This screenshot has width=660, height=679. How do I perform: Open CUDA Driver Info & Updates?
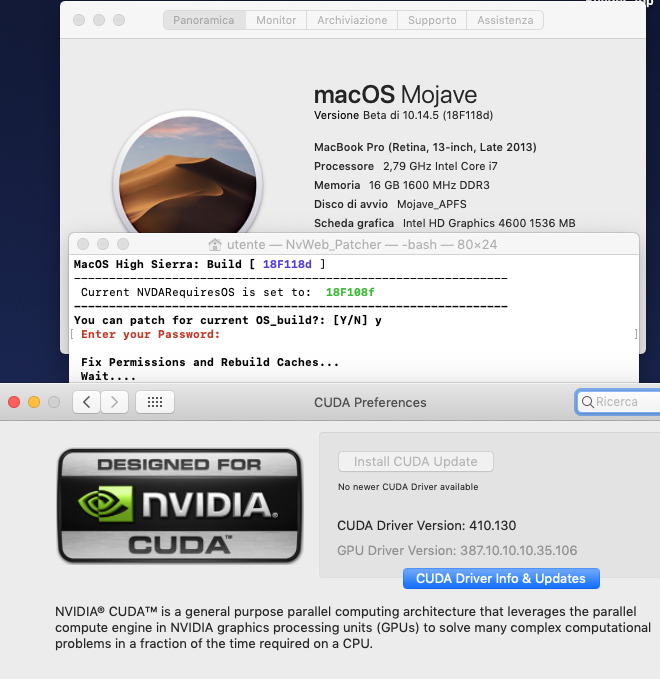(501, 579)
